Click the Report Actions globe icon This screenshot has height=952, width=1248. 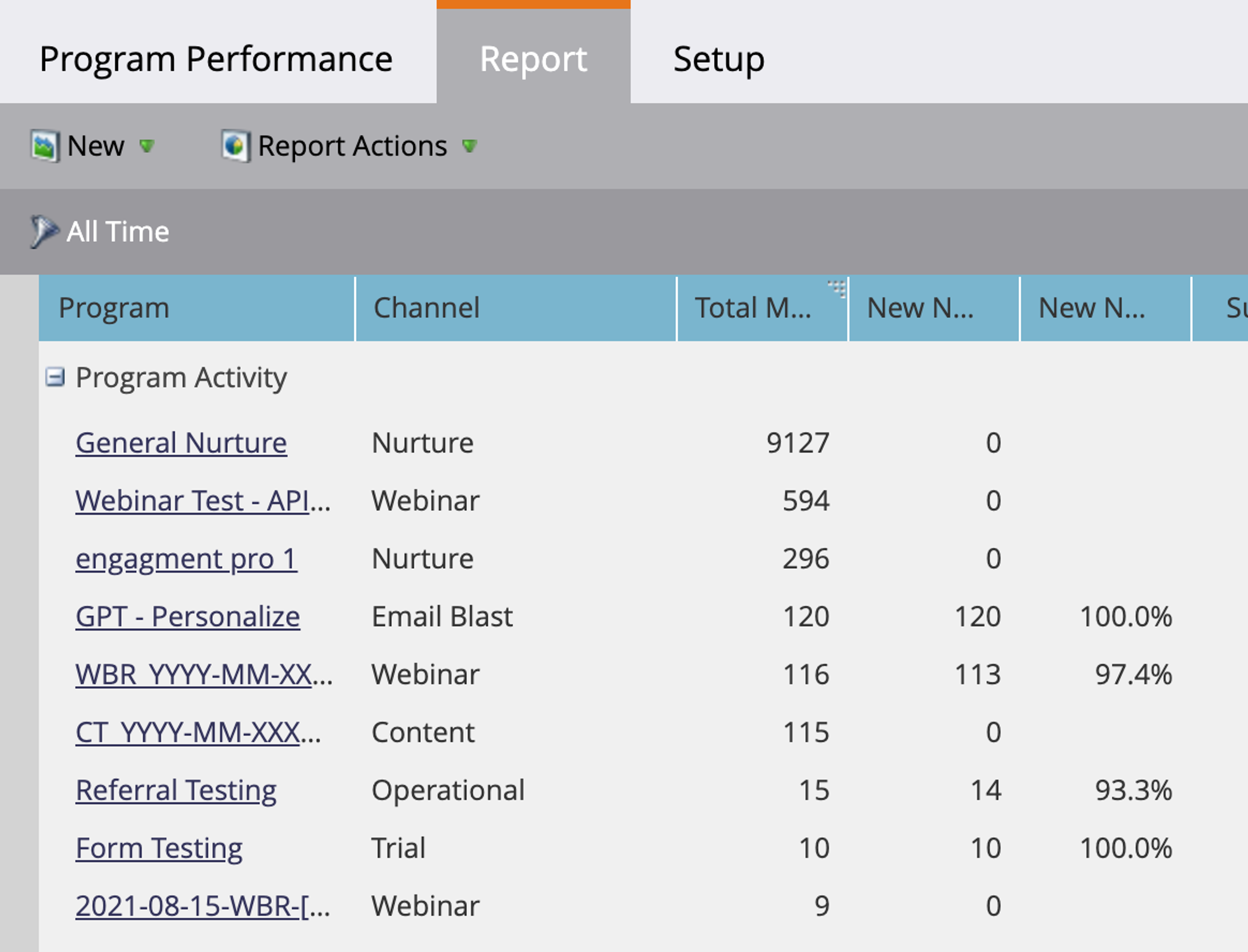coord(235,146)
